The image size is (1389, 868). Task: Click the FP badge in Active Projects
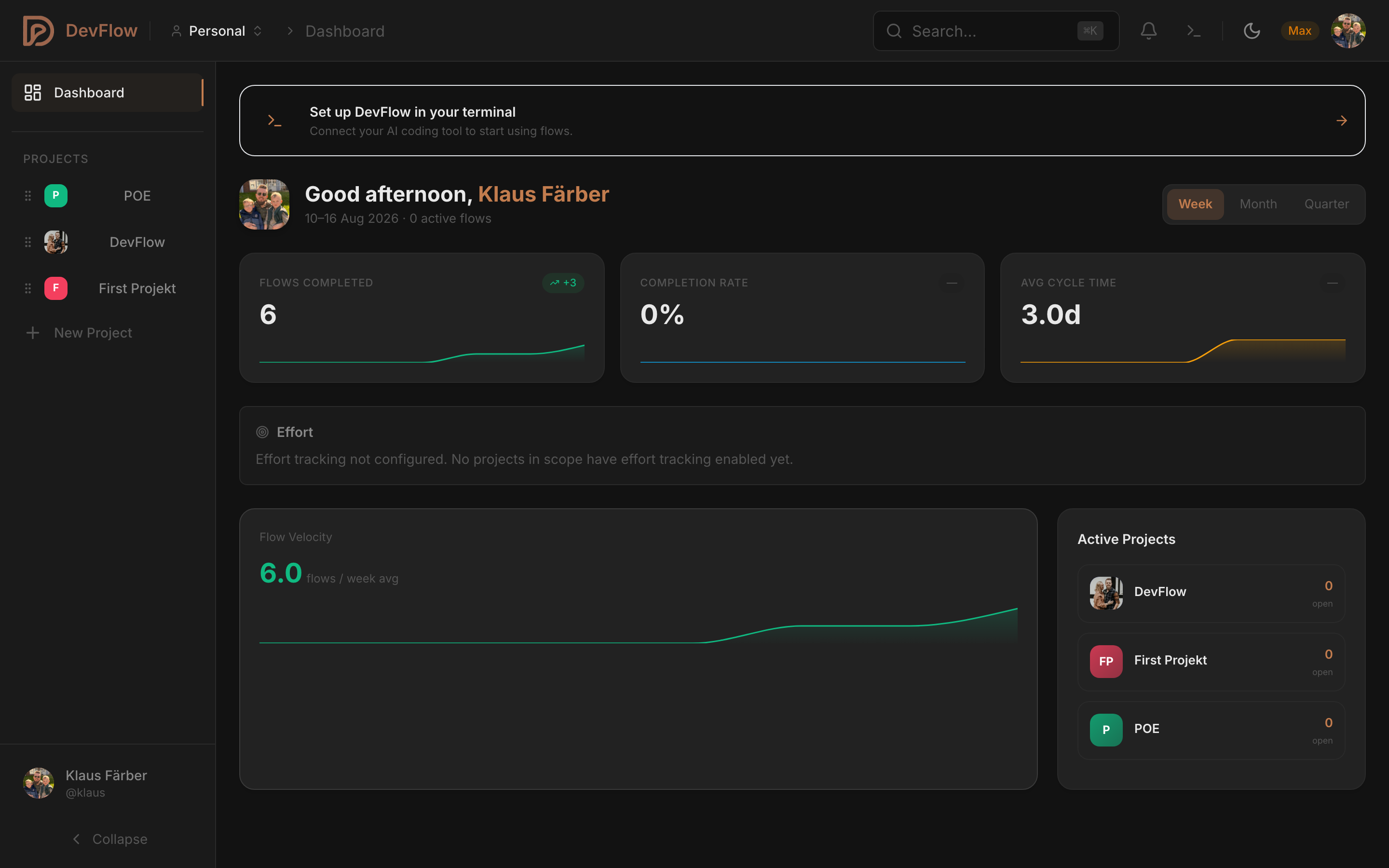pos(1106,661)
